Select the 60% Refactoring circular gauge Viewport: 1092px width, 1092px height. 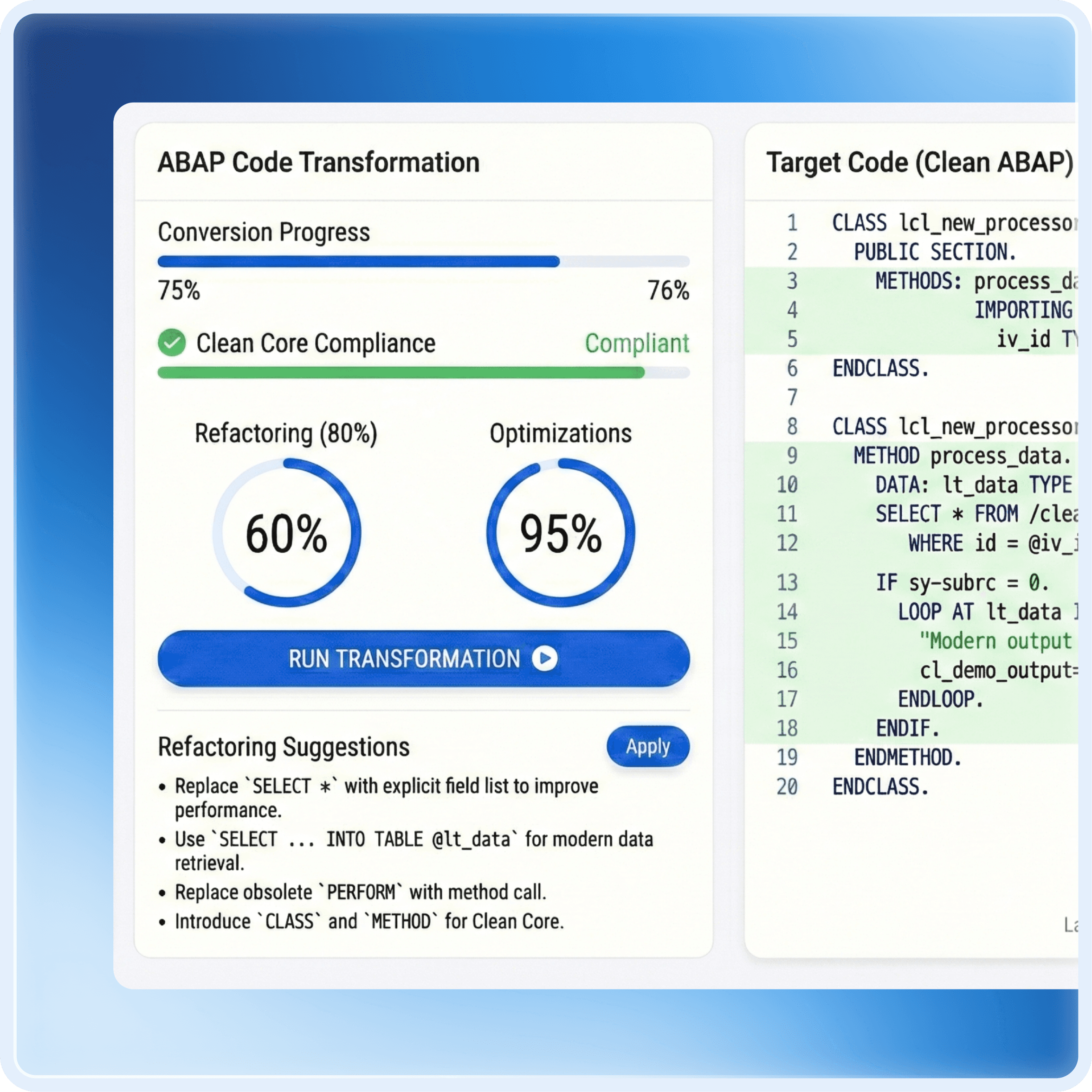coord(286,533)
